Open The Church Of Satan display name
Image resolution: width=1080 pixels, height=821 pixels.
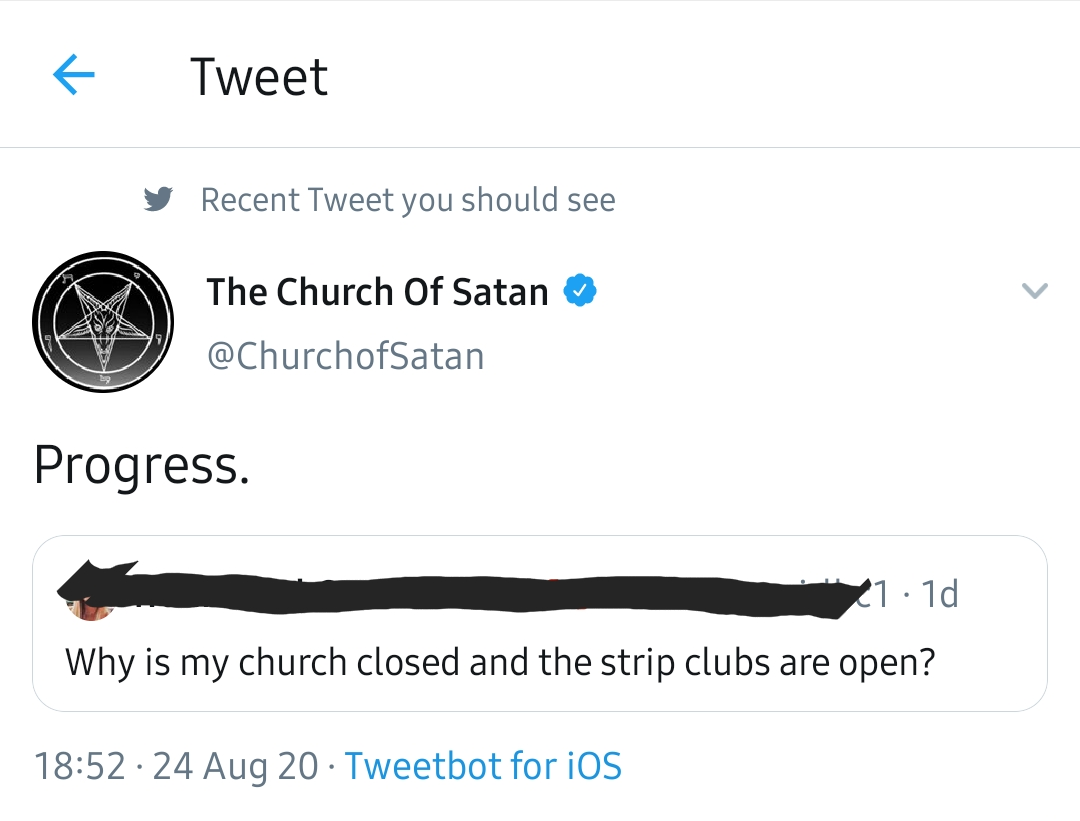point(377,292)
